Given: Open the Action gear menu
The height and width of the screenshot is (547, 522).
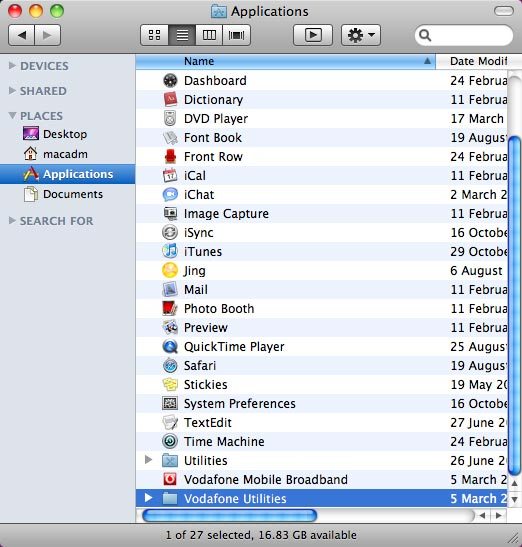Looking at the screenshot, I should click(x=361, y=35).
